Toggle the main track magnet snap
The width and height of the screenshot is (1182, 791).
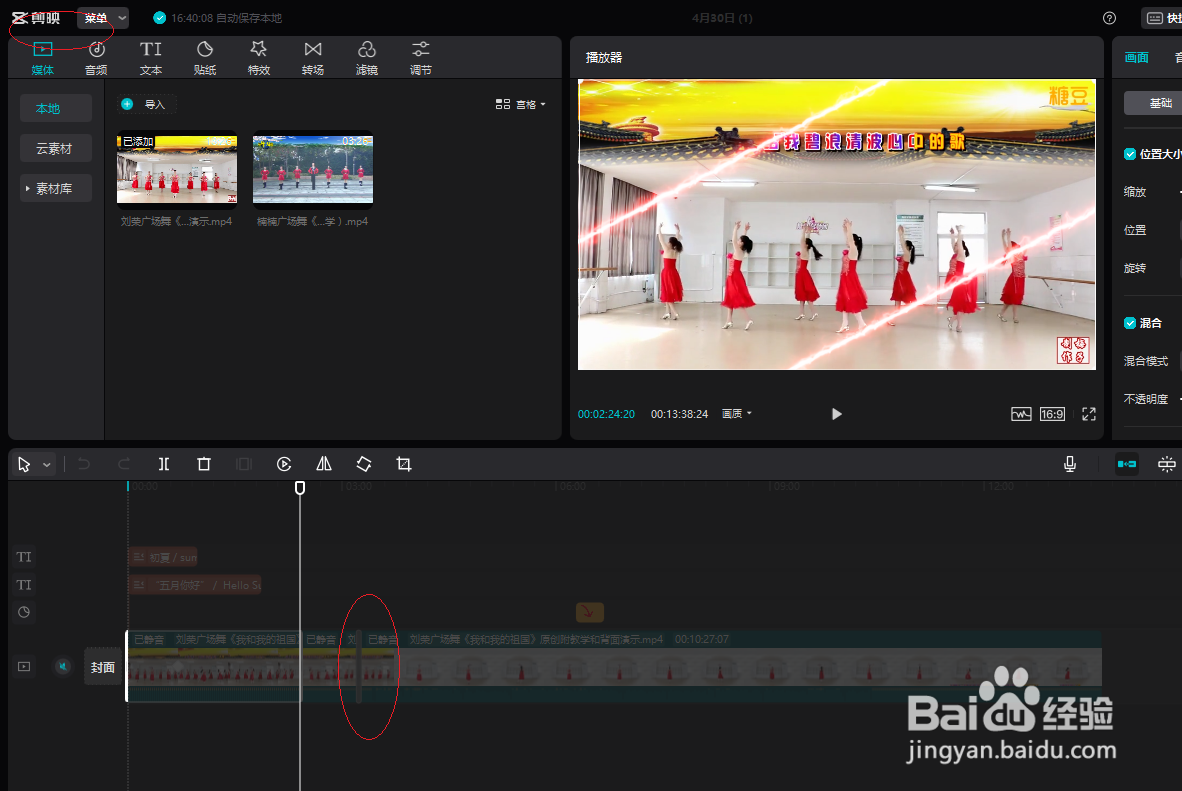pyautogui.click(x=1127, y=464)
